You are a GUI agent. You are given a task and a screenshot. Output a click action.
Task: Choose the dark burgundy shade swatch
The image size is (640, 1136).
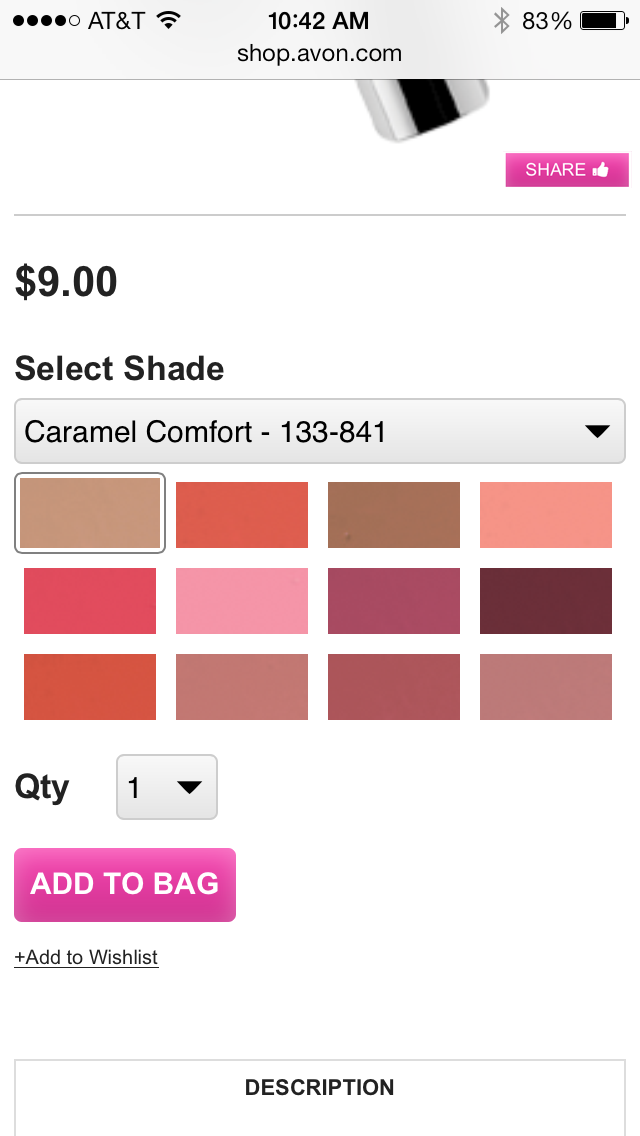pyautogui.click(x=546, y=600)
